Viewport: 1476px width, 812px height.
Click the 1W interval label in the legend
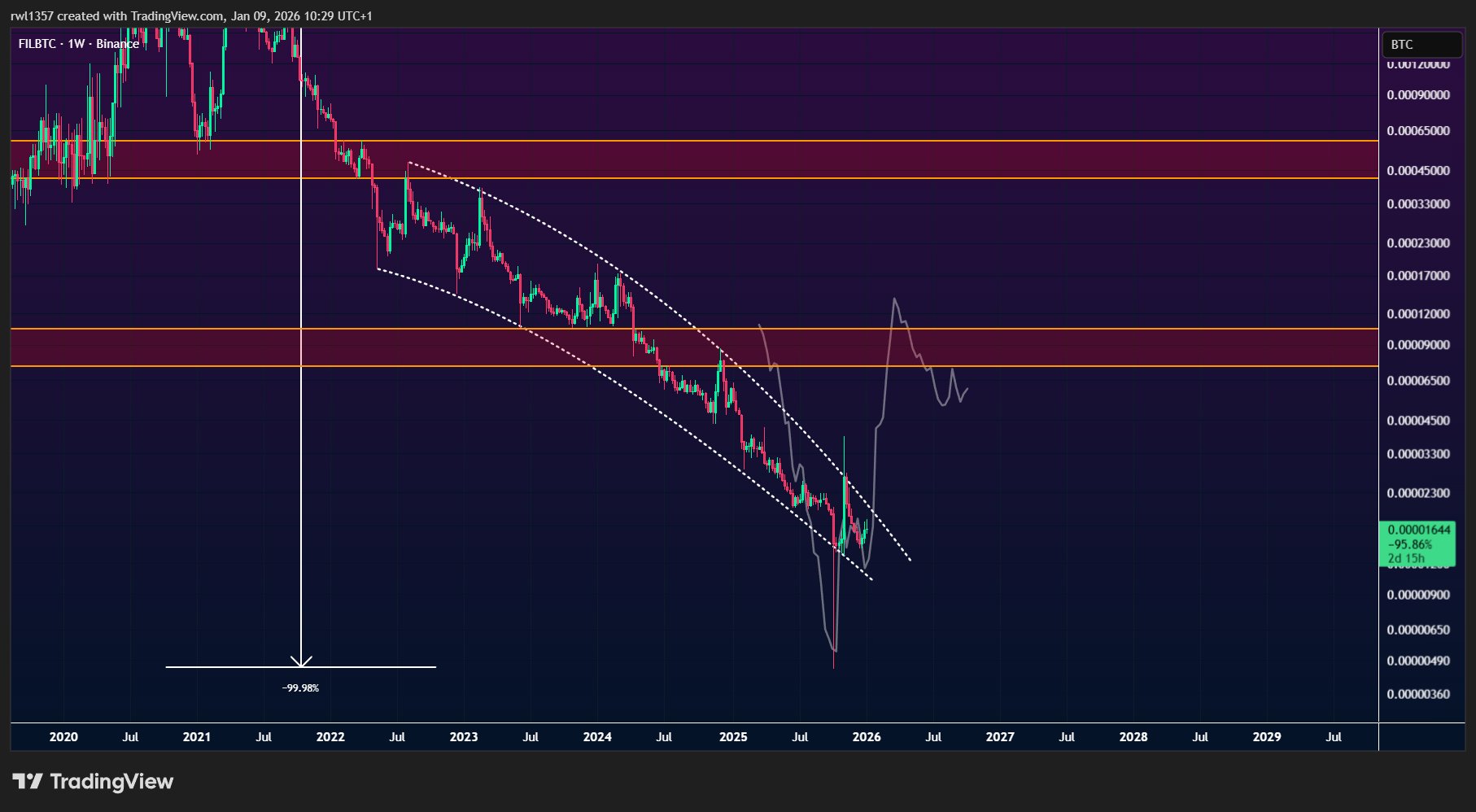pyautogui.click(x=76, y=44)
